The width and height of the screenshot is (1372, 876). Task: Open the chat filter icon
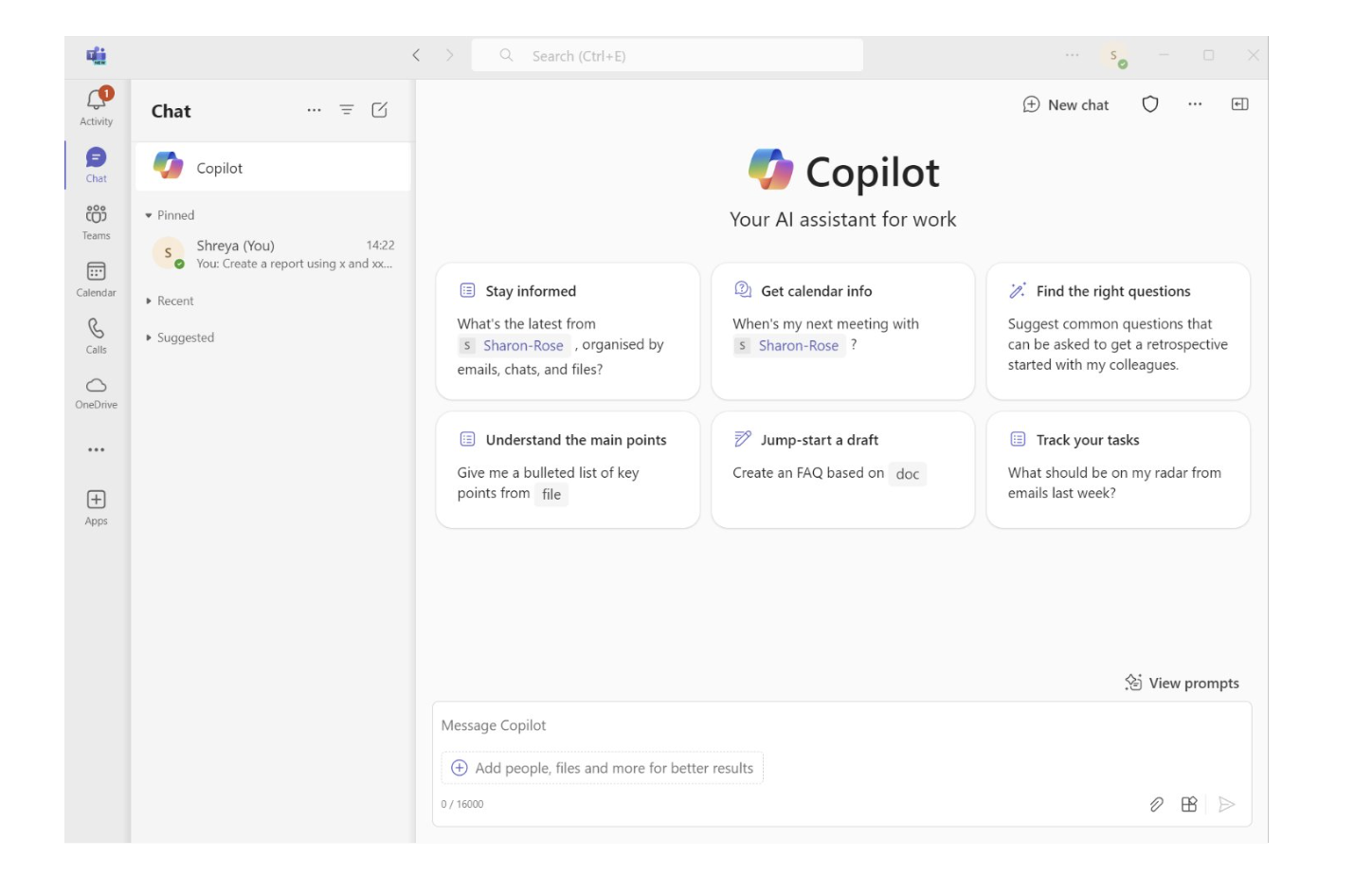pos(347,110)
